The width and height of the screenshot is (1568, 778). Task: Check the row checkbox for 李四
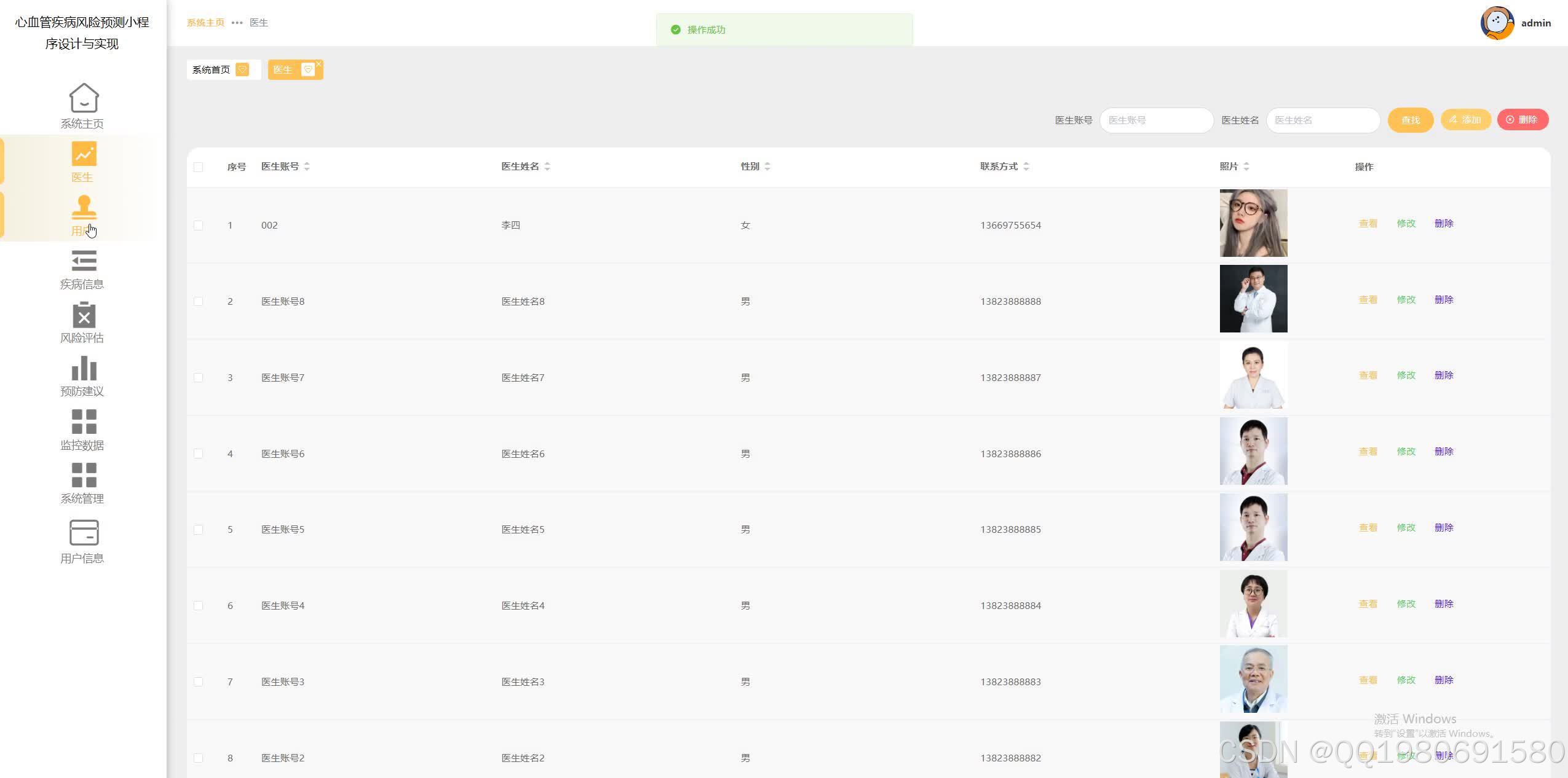click(x=198, y=226)
